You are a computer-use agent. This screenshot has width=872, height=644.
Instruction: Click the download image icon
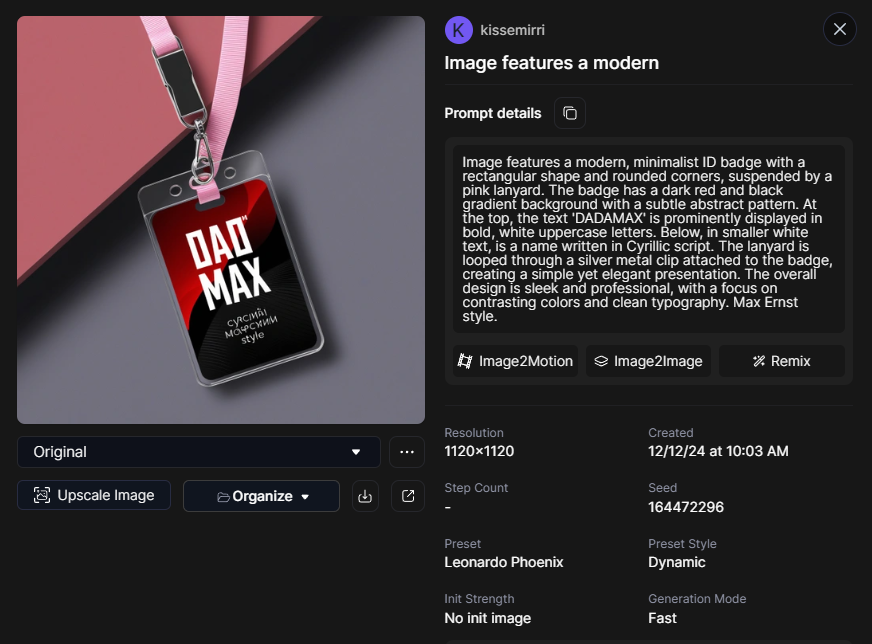(x=366, y=496)
